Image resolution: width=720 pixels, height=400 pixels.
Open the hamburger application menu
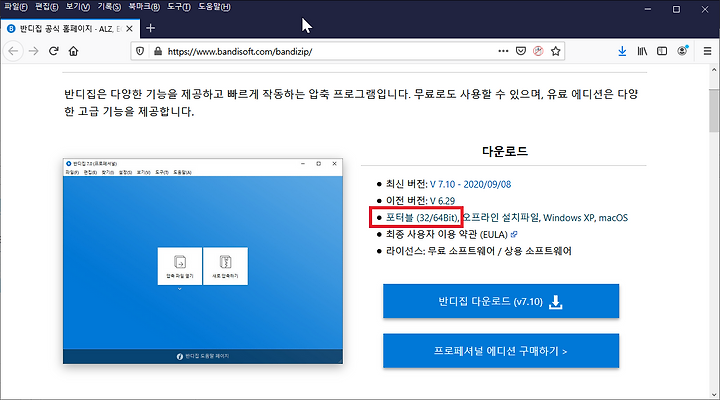pyautogui.click(x=708, y=51)
